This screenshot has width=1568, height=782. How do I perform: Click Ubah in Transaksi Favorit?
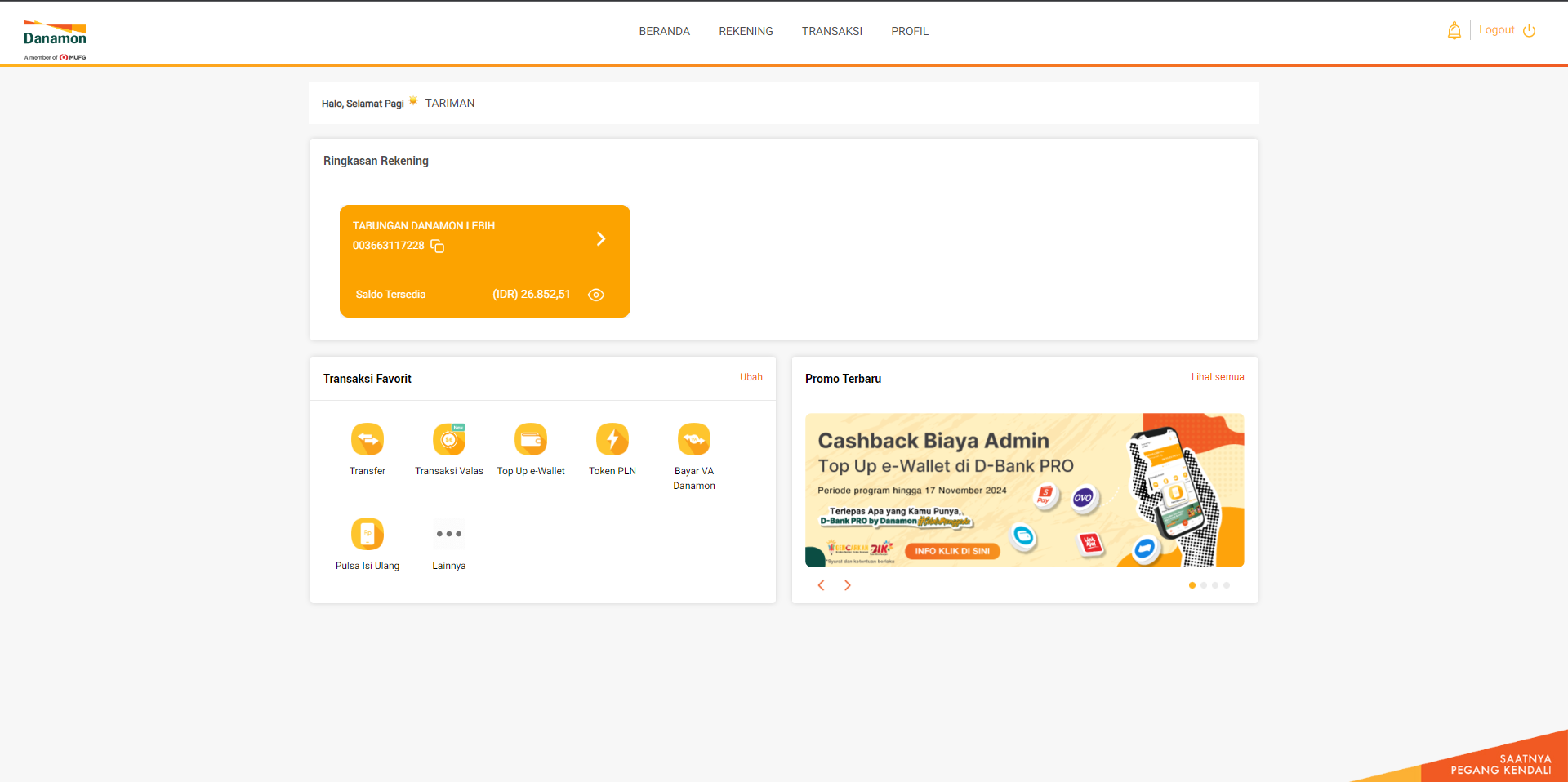751,377
